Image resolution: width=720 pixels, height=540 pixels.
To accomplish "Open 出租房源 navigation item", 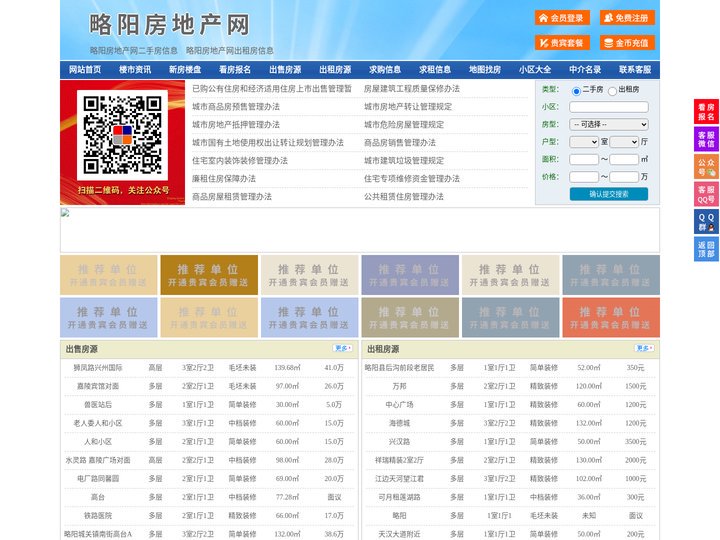I will pyautogui.click(x=335, y=70).
